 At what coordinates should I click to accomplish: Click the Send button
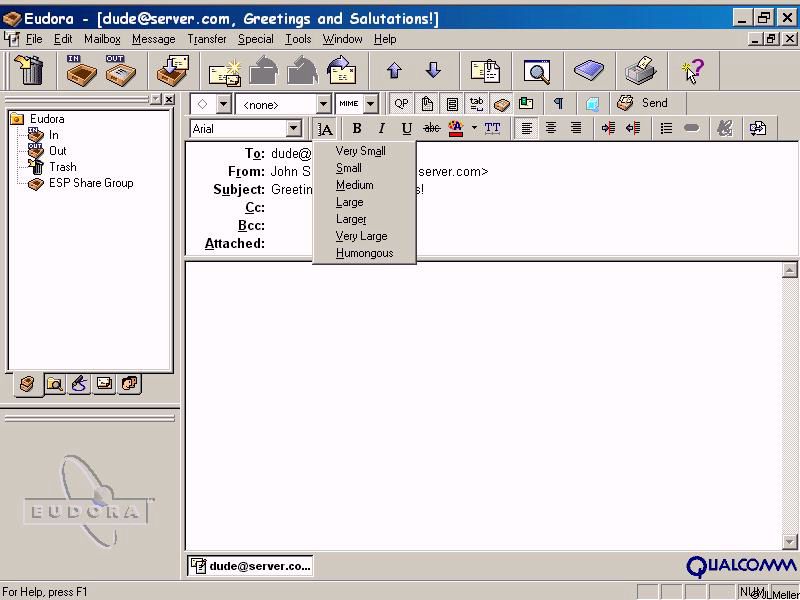(643, 103)
